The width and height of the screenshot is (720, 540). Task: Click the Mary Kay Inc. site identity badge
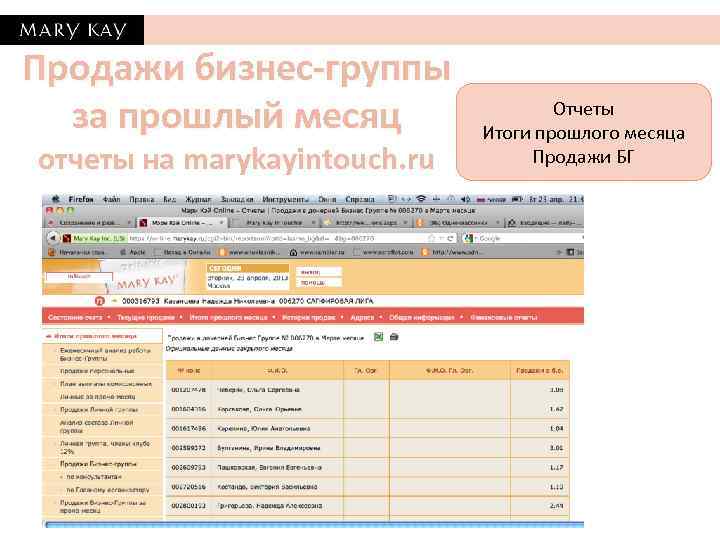click(94, 238)
